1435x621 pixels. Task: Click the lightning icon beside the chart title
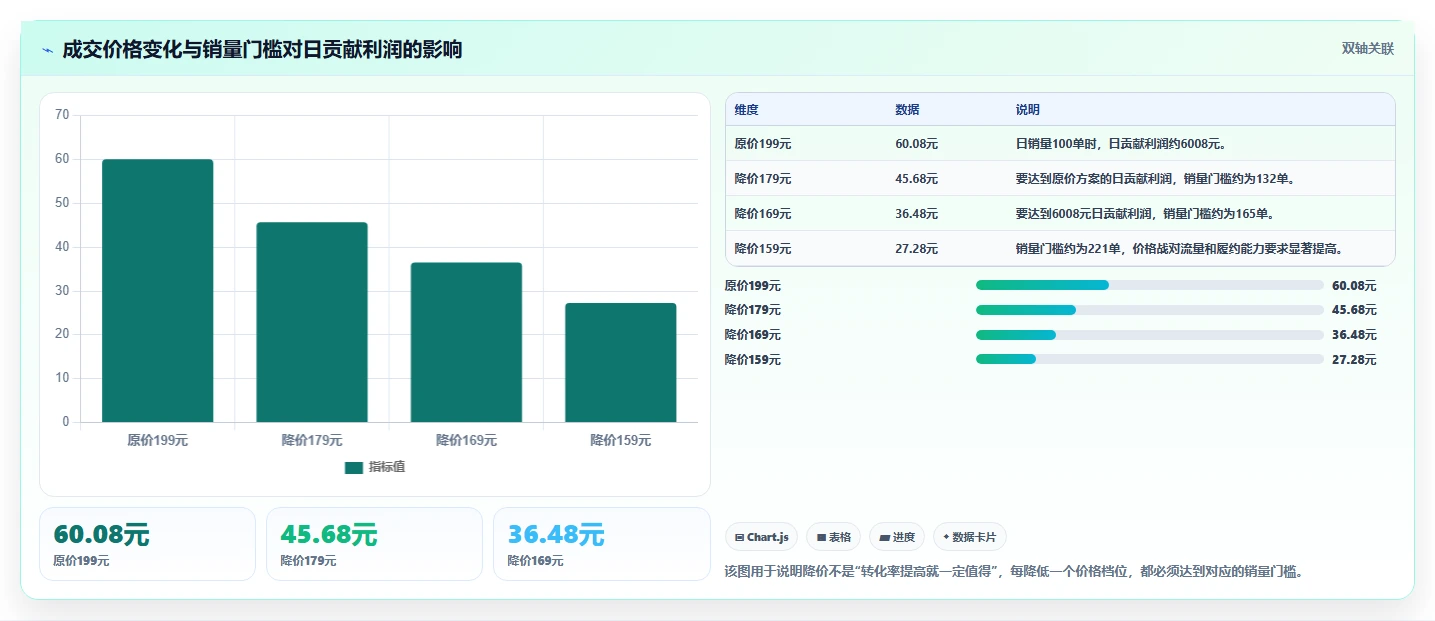[48, 50]
